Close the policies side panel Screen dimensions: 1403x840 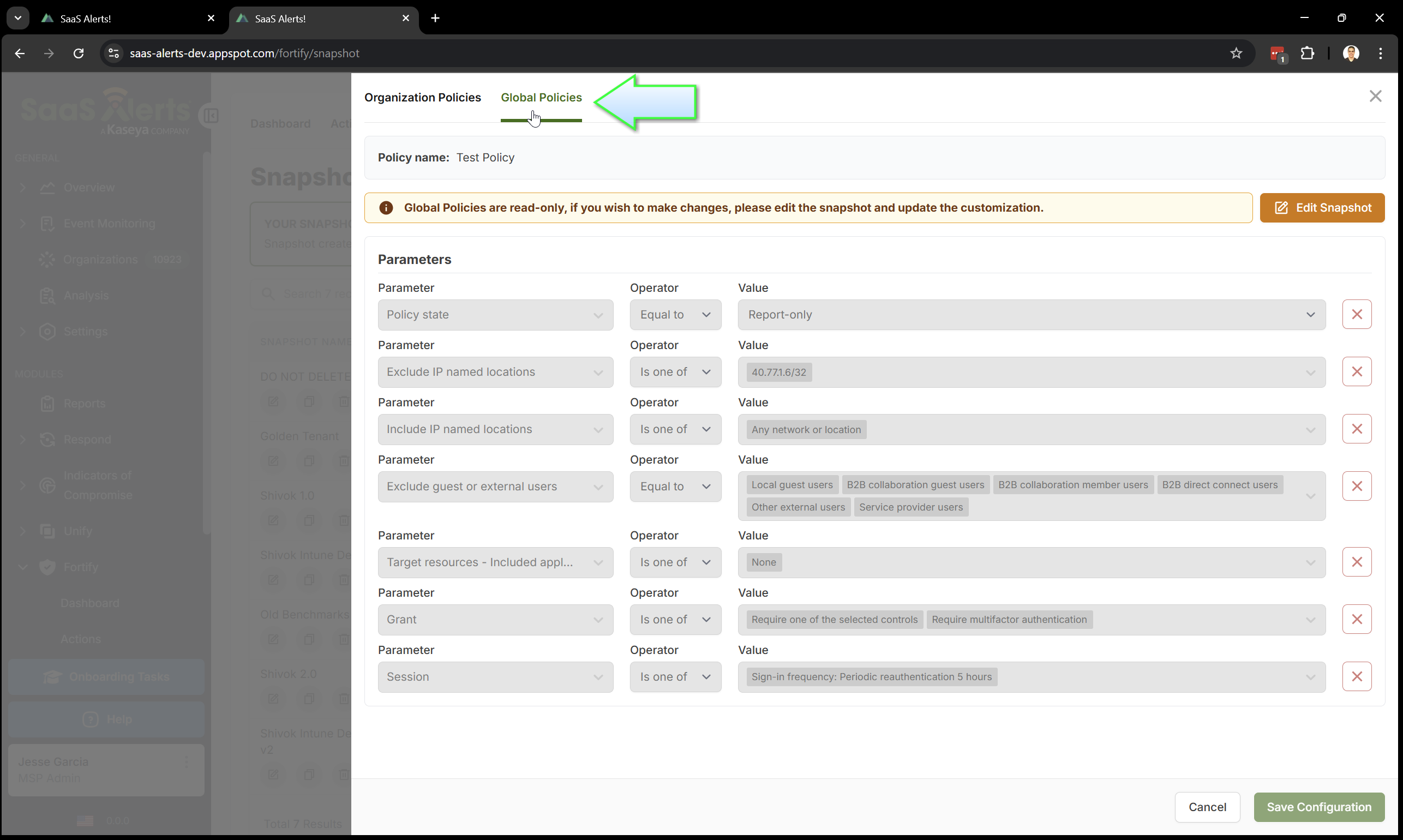click(1375, 96)
